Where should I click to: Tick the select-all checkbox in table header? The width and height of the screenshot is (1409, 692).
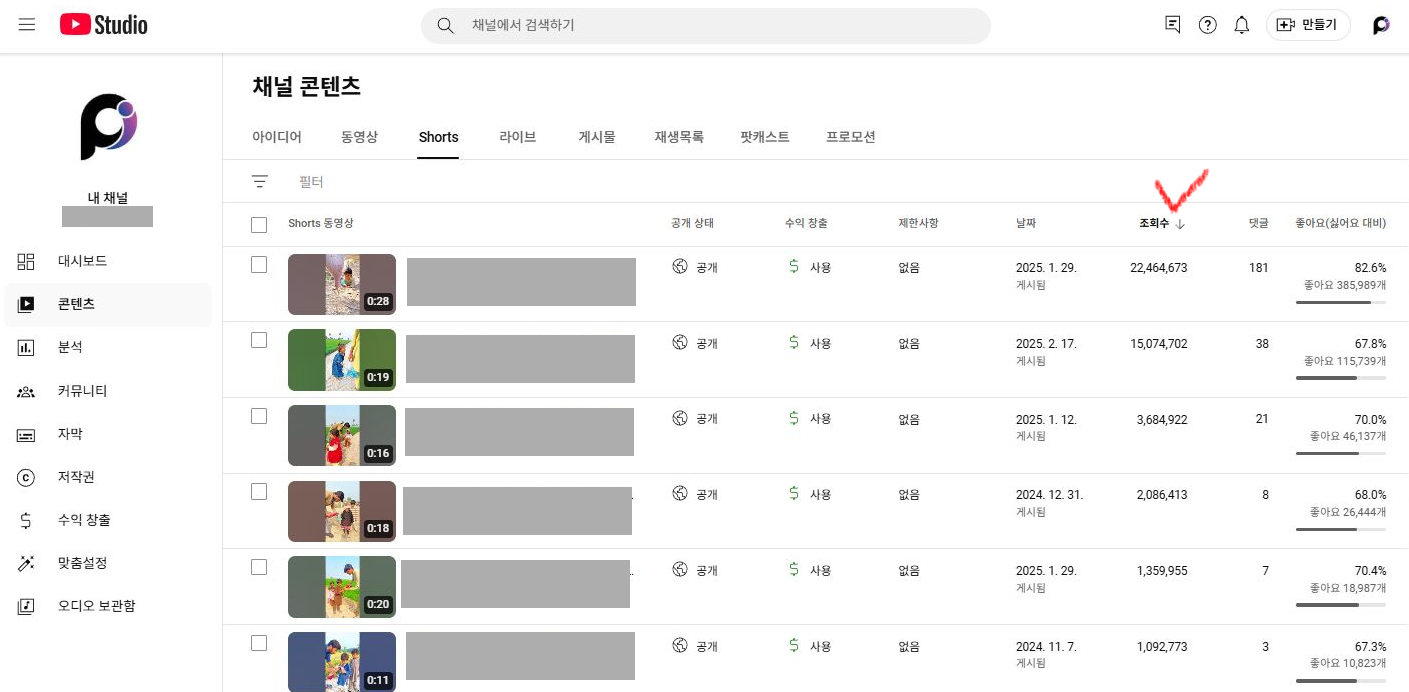click(x=259, y=225)
